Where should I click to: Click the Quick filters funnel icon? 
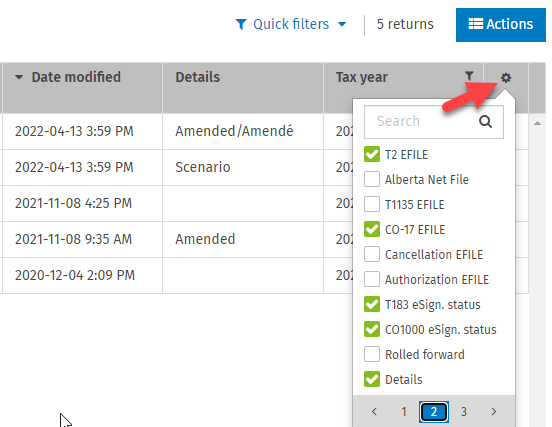(x=241, y=24)
